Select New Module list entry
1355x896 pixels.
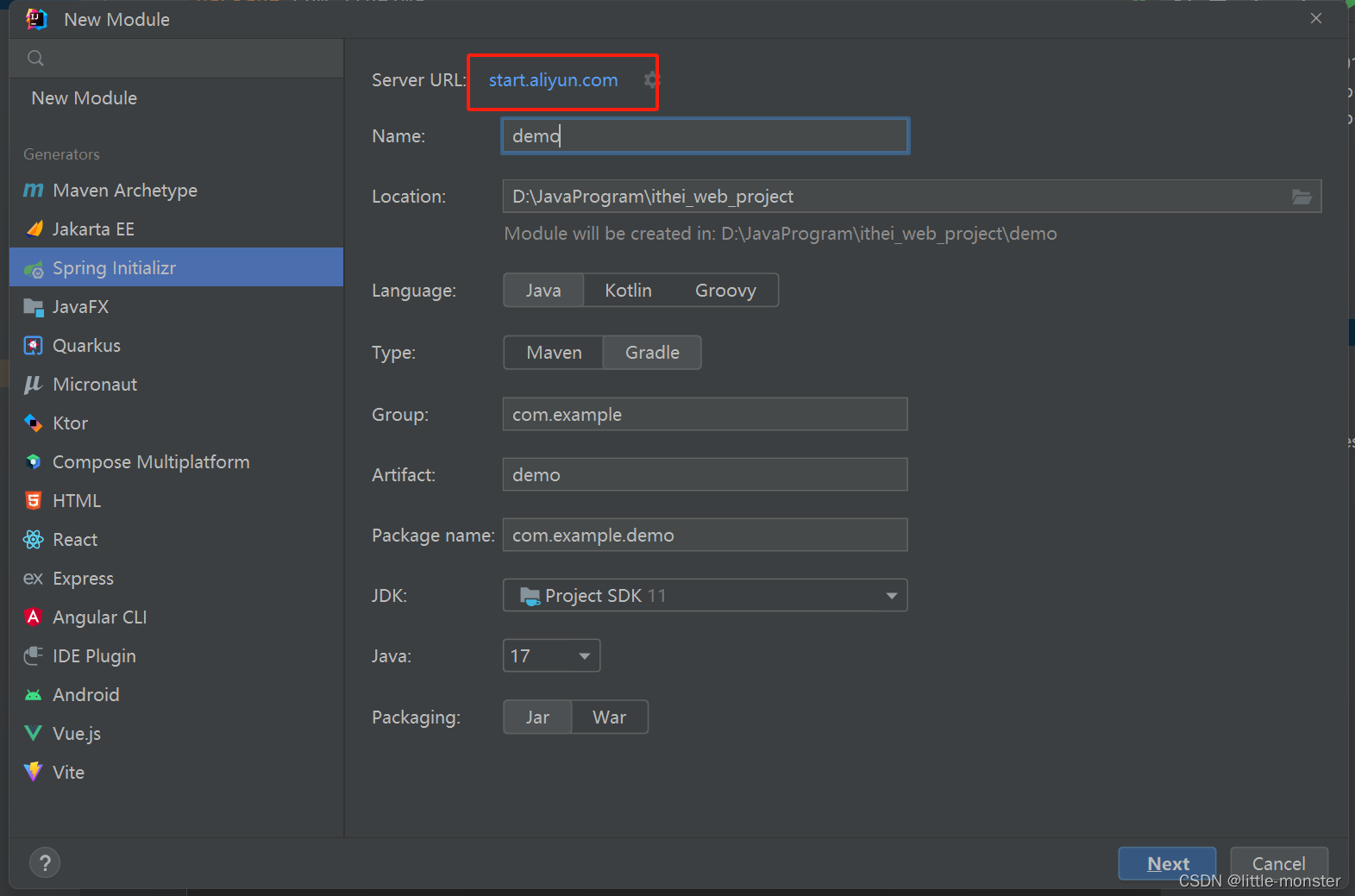pos(176,98)
